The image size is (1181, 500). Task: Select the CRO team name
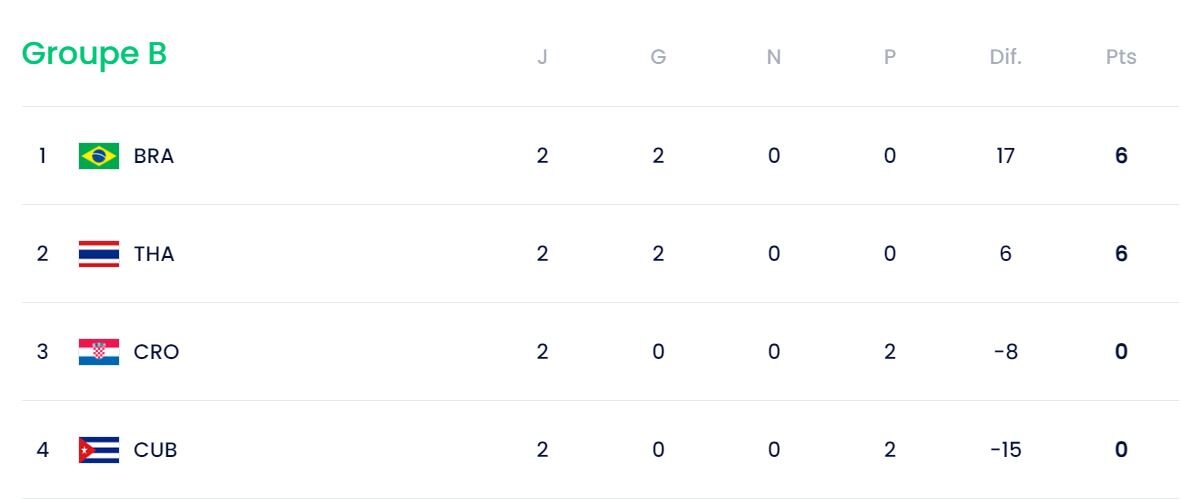tap(156, 352)
